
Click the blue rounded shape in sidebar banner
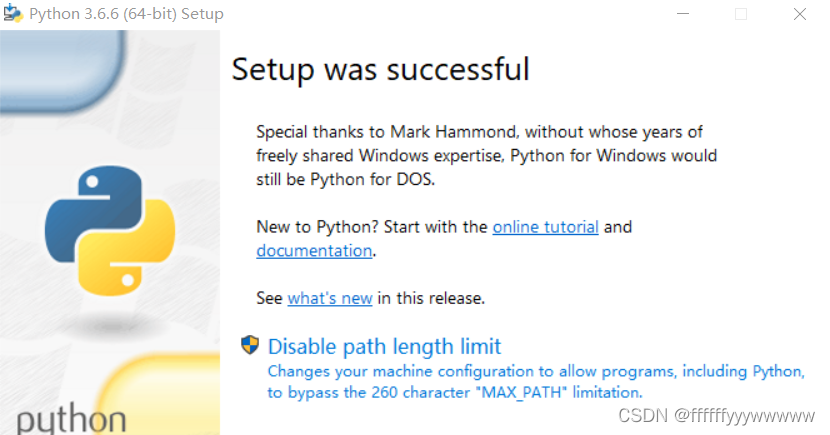point(62,70)
